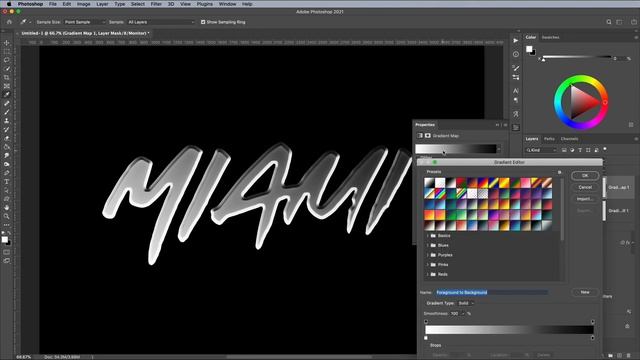Open the Window menu
The height and width of the screenshot is (360, 640).
point(227,4)
